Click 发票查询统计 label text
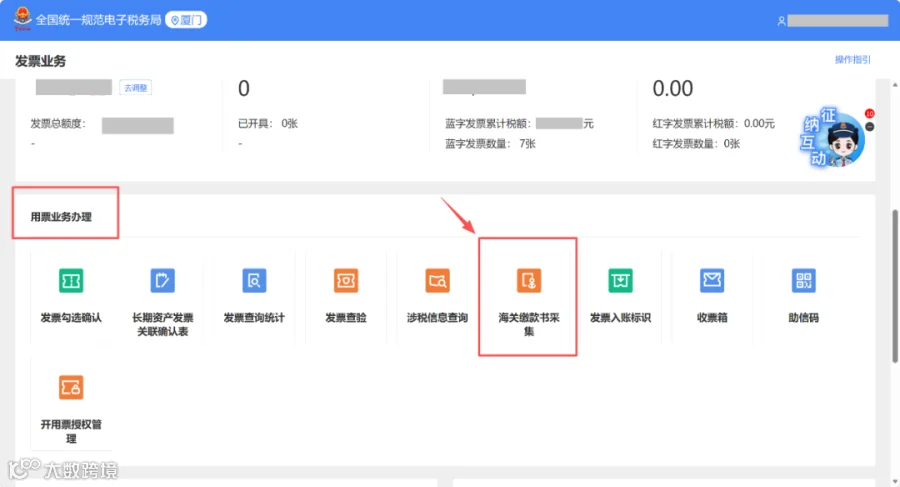This screenshot has height=487, width=900. 254,318
